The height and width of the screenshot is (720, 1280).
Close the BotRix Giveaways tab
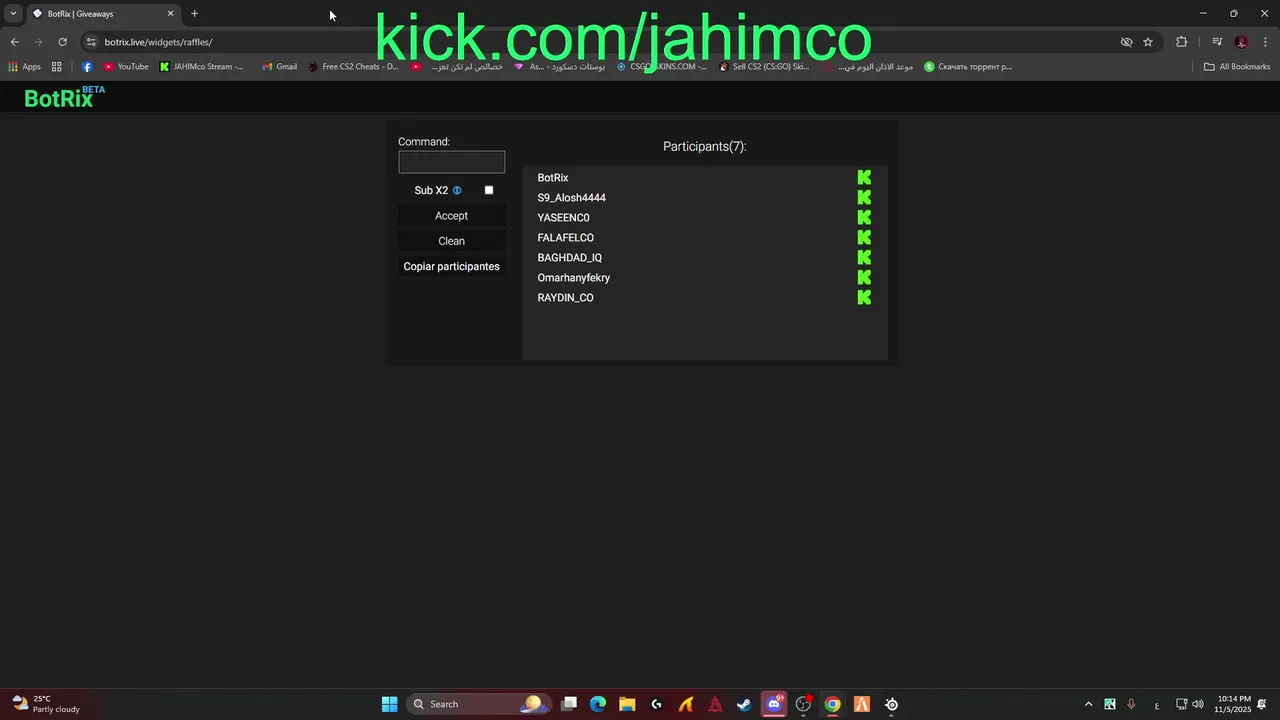click(170, 14)
